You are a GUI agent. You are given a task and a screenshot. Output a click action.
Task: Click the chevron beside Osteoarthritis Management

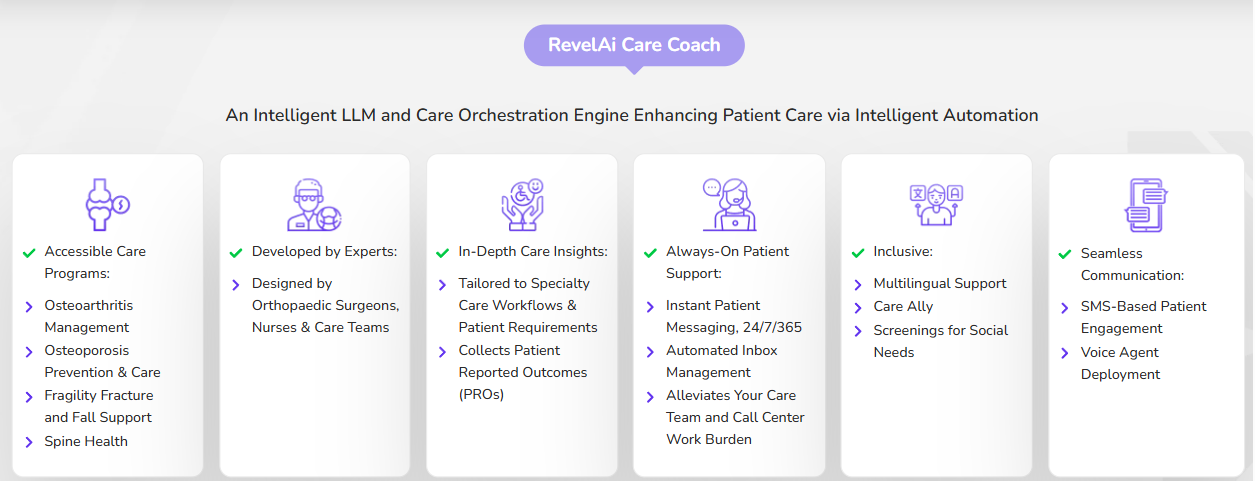coord(29,306)
